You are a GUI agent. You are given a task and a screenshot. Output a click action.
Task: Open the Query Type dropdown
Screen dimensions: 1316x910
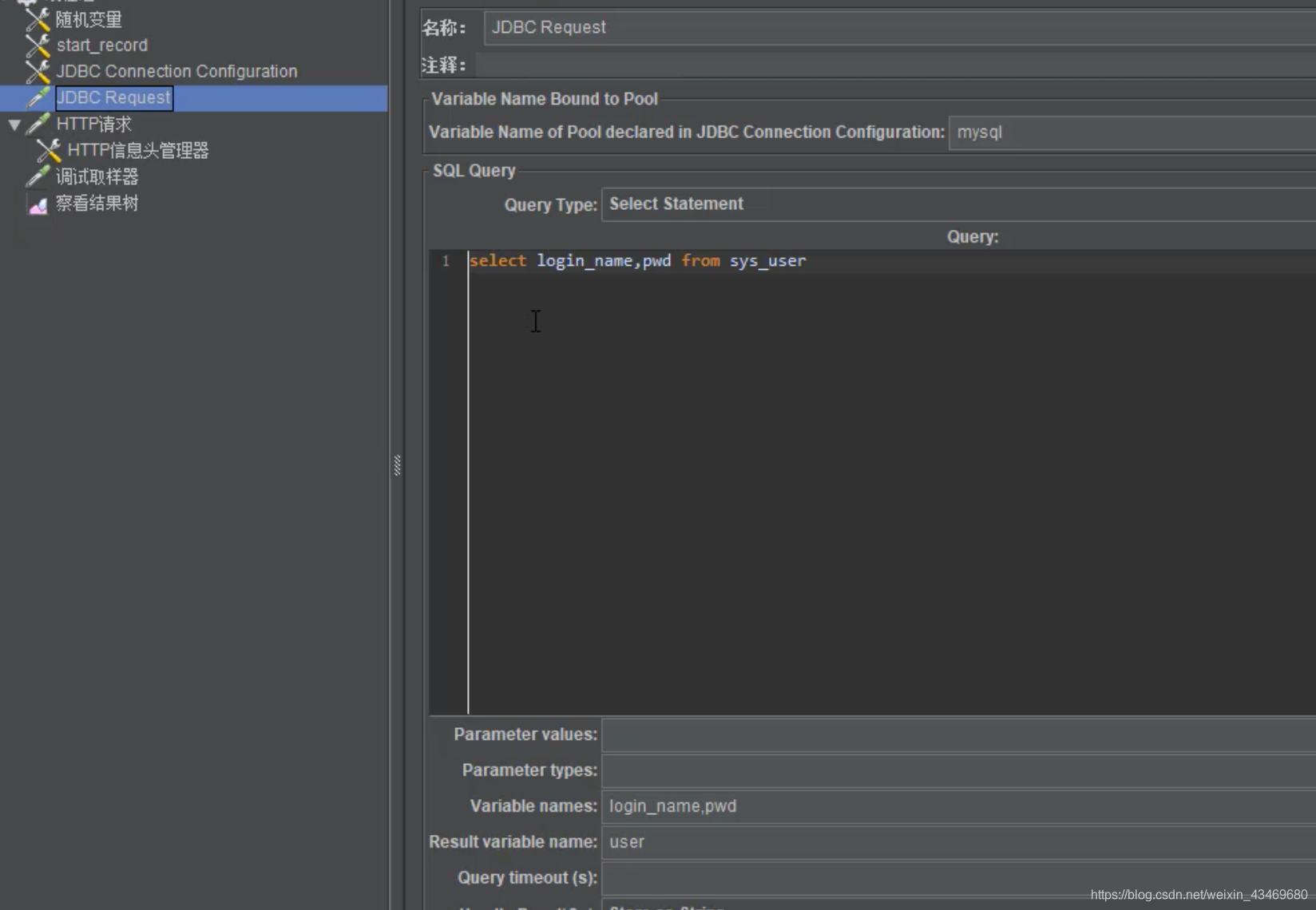point(958,204)
